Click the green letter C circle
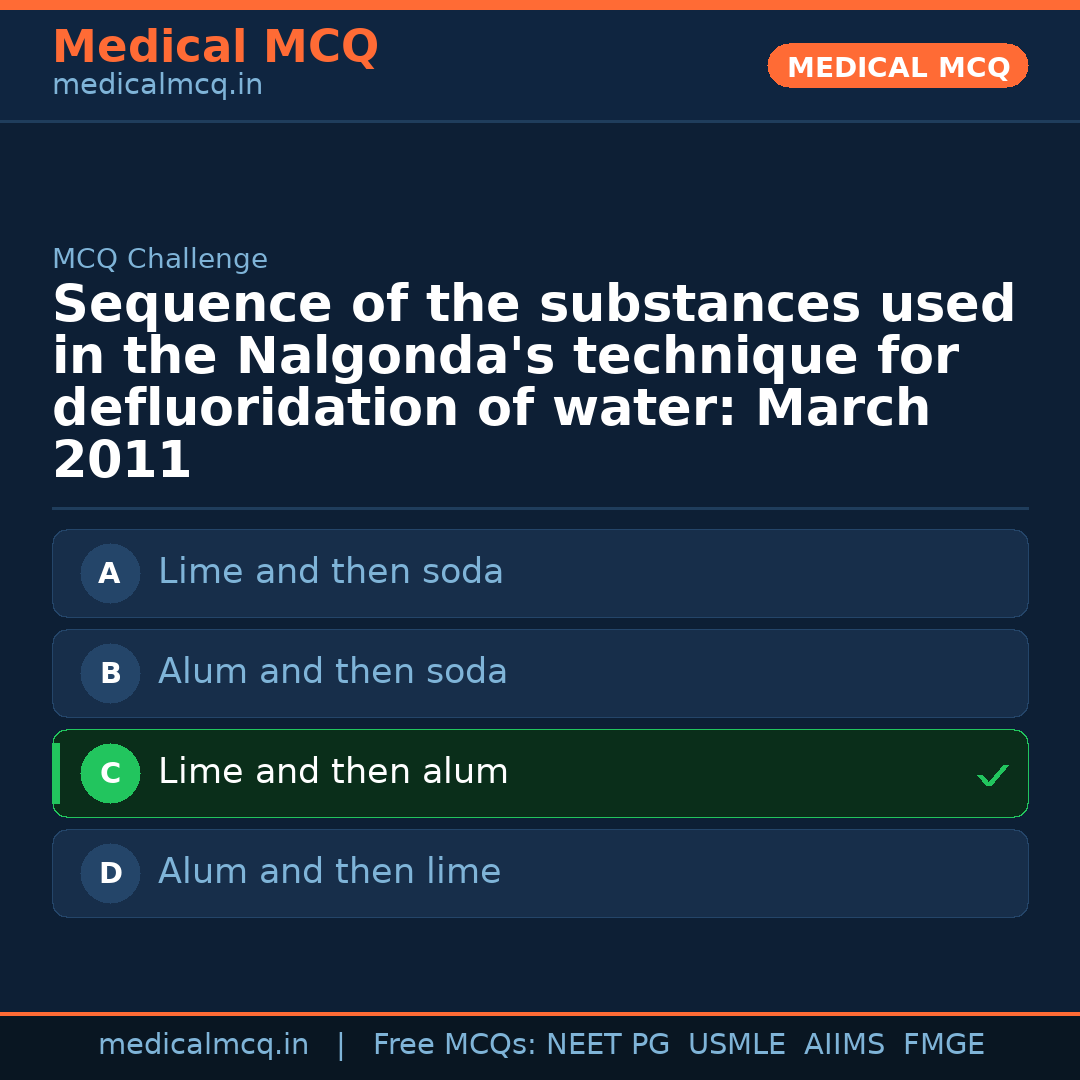1080x1080 pixels. coord(110,773)
